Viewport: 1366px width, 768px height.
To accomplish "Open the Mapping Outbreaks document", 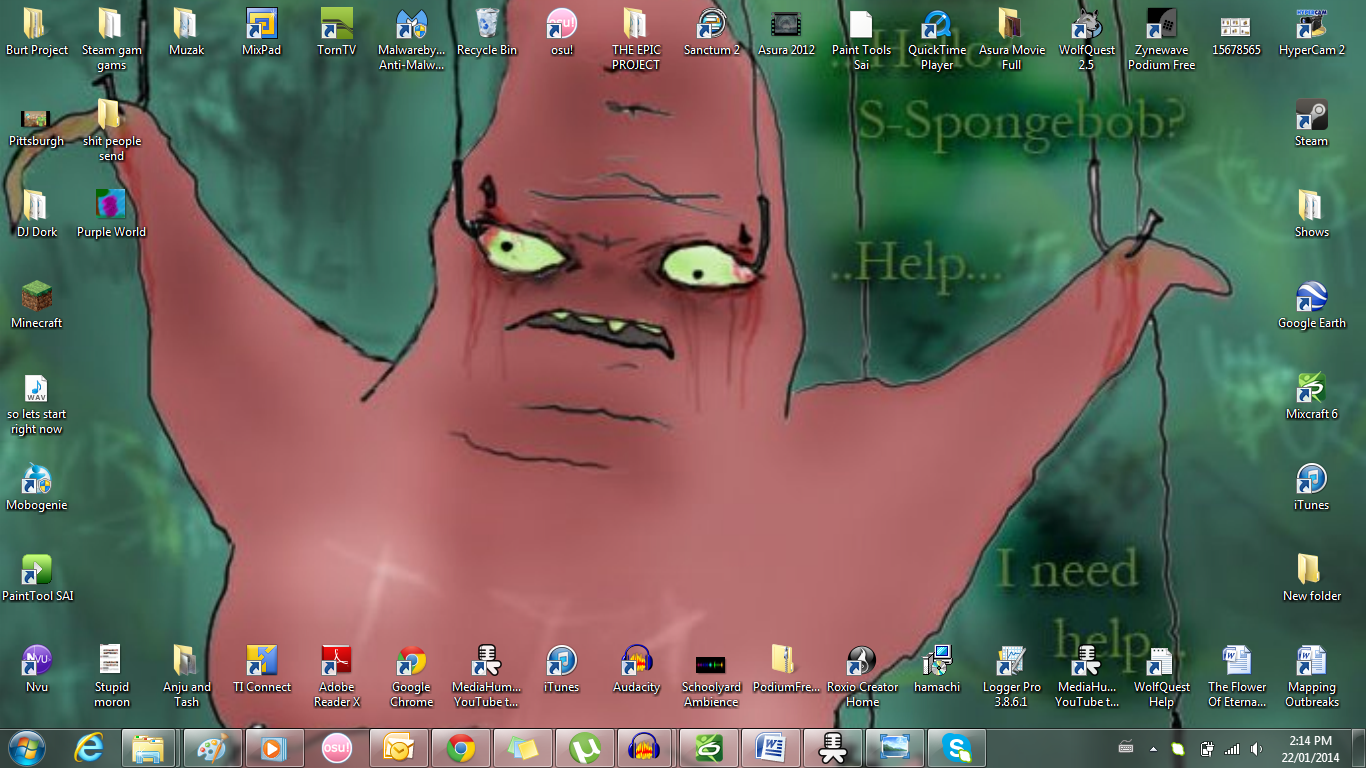I will point(1312,677).
